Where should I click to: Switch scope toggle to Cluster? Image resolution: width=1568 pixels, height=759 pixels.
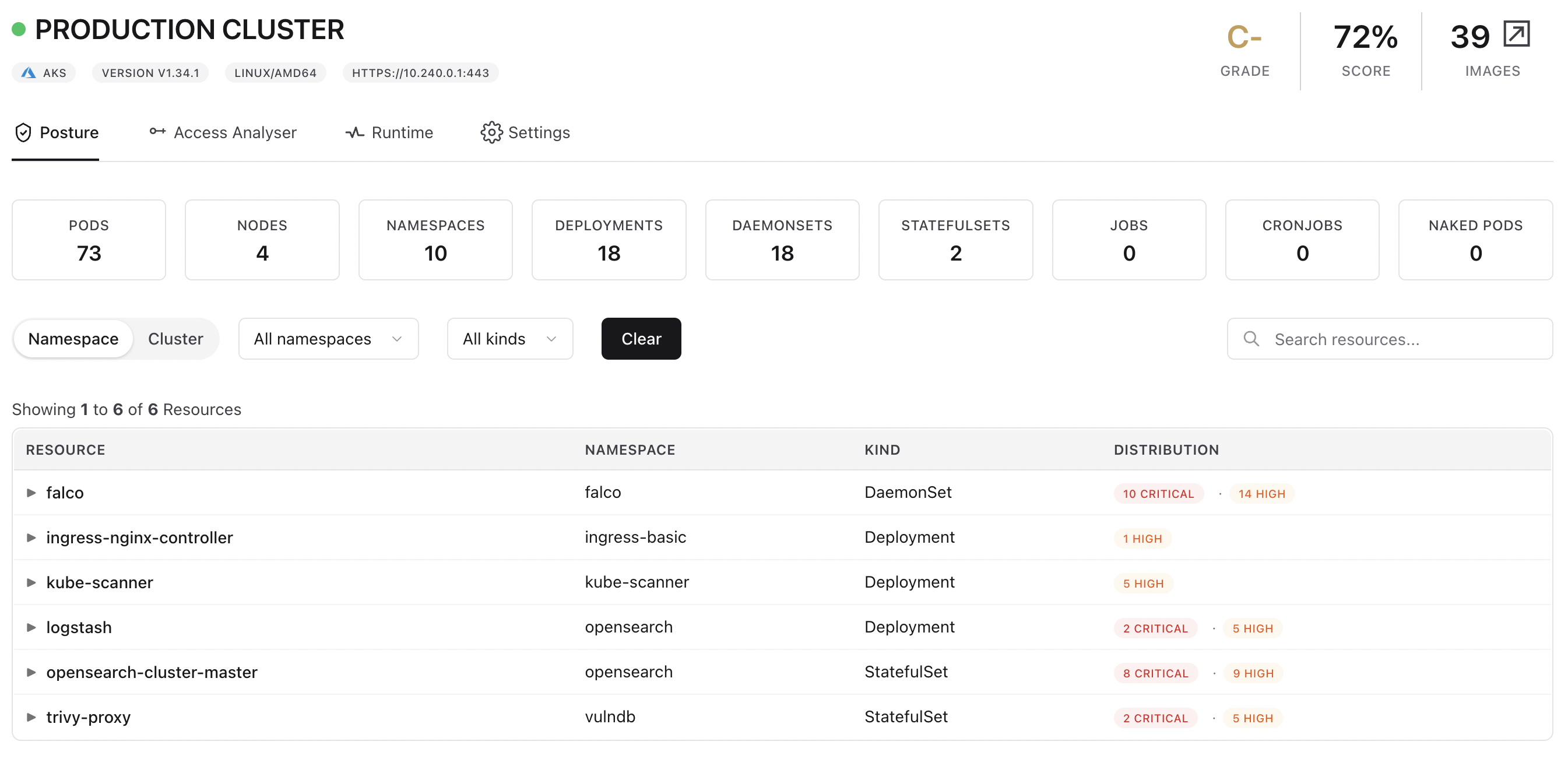175,339
